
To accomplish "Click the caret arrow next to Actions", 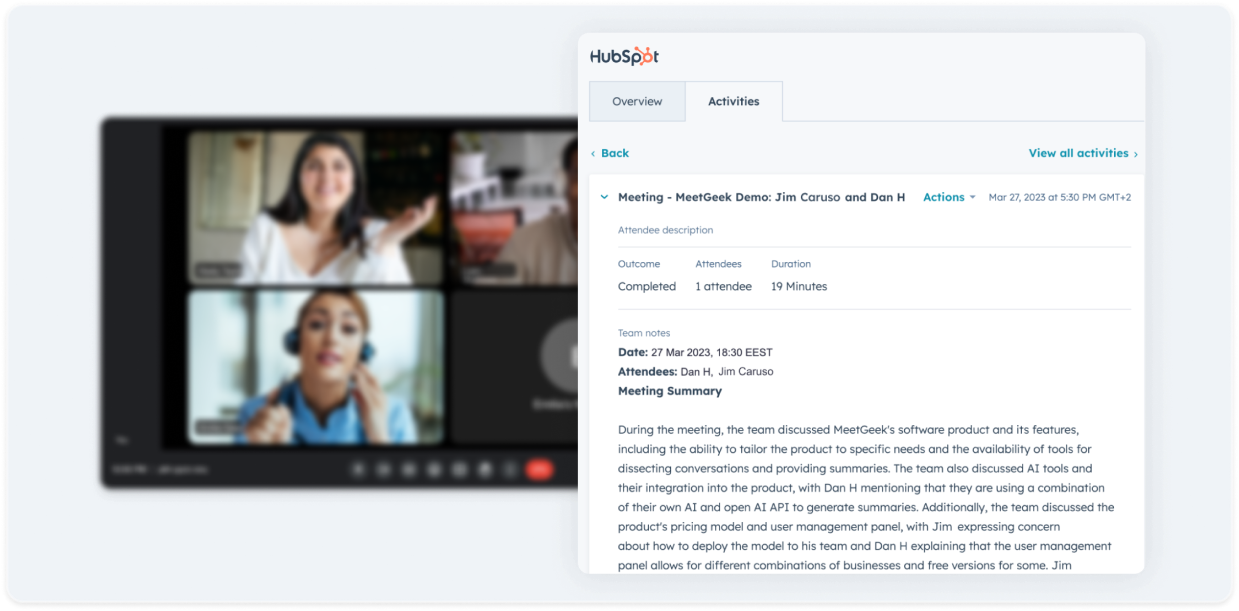I will [972, 198].
